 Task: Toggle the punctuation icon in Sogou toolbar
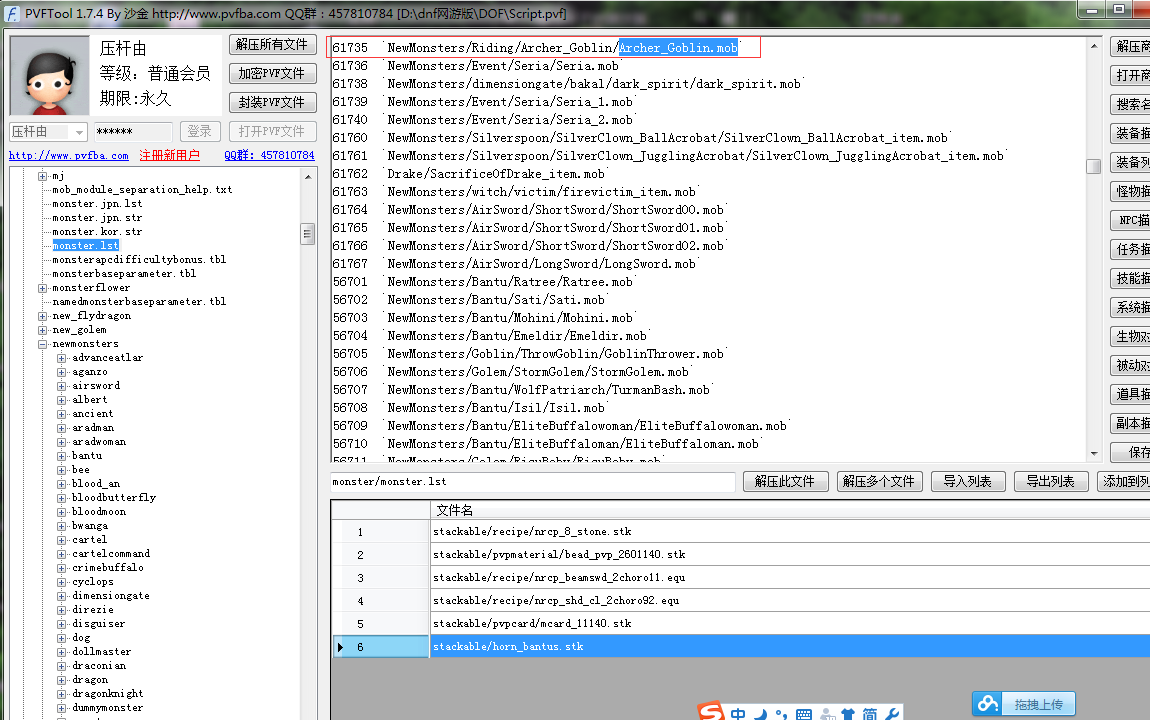tap(781, 714)
